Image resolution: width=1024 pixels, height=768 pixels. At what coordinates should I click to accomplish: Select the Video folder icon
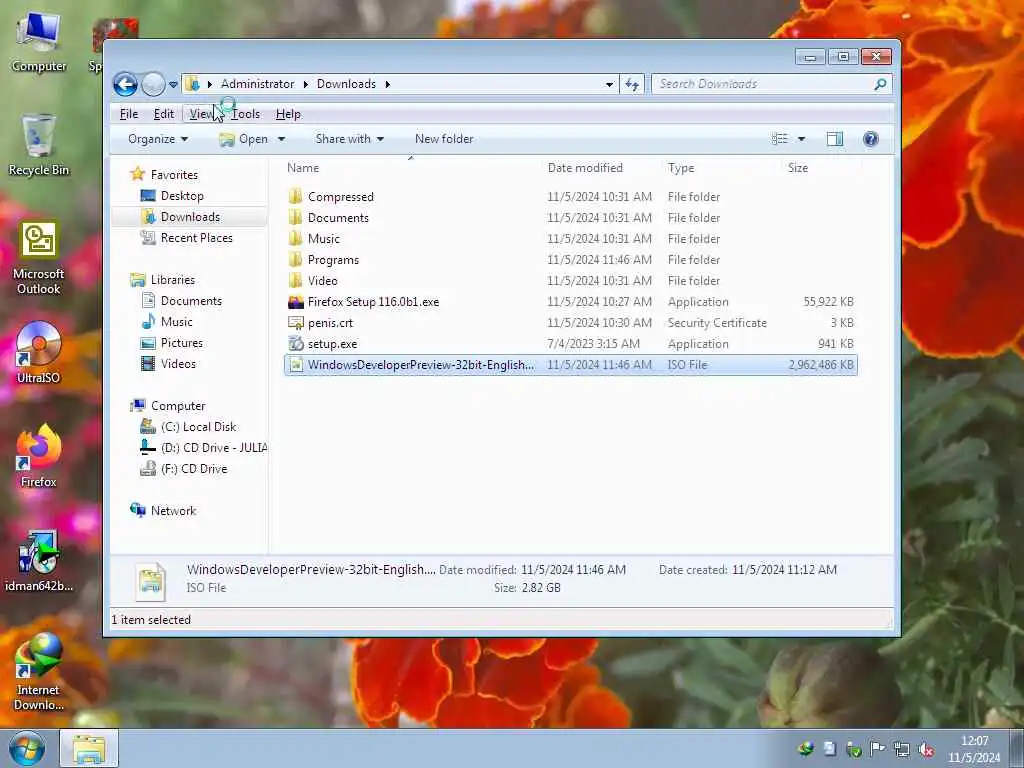[x=296, y=281]
